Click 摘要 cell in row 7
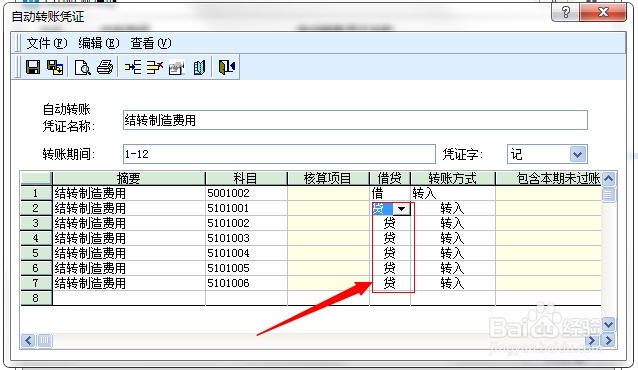 (129, 283)
